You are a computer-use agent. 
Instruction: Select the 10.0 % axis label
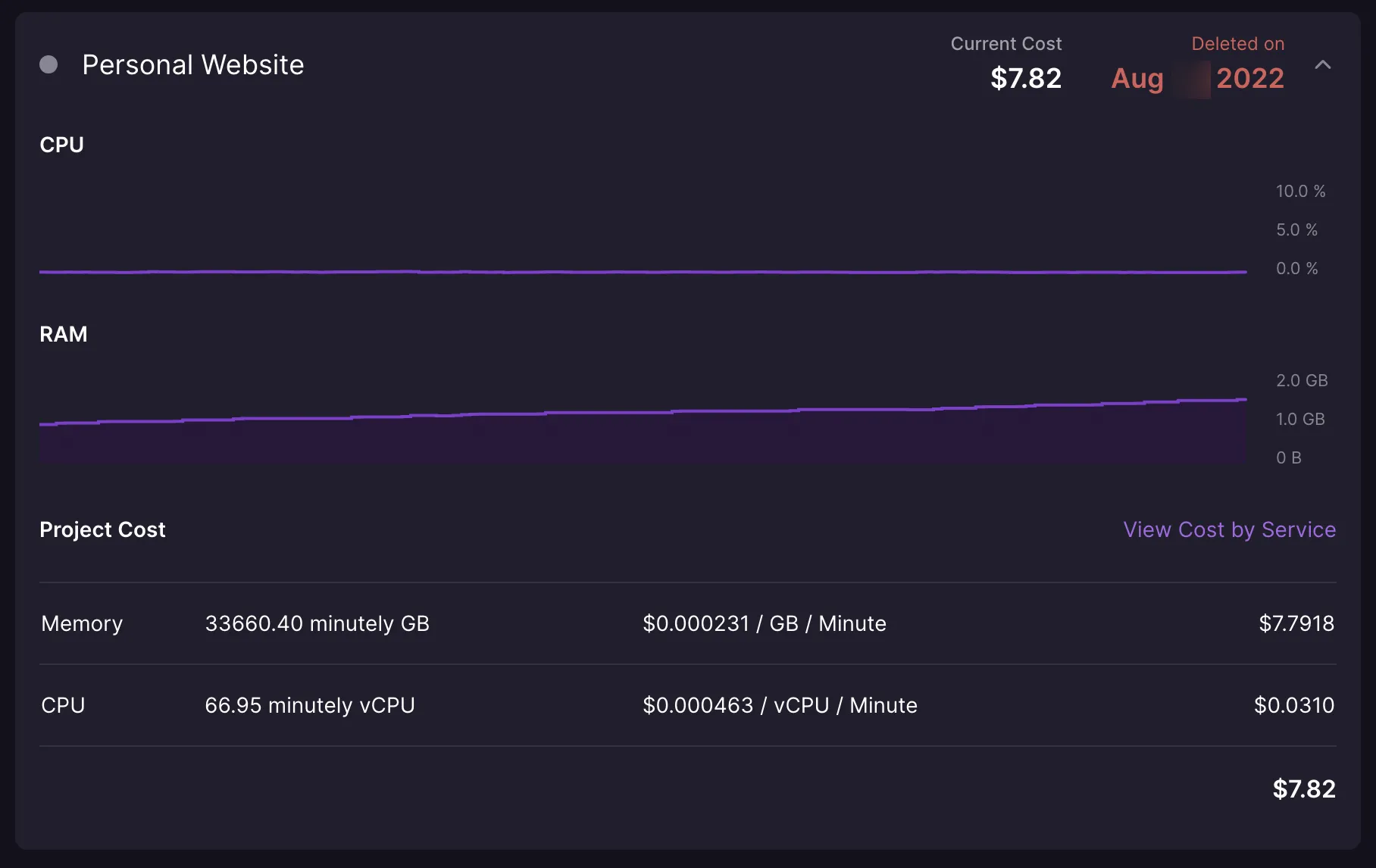pyautogui.click(x=1300, y=191)
